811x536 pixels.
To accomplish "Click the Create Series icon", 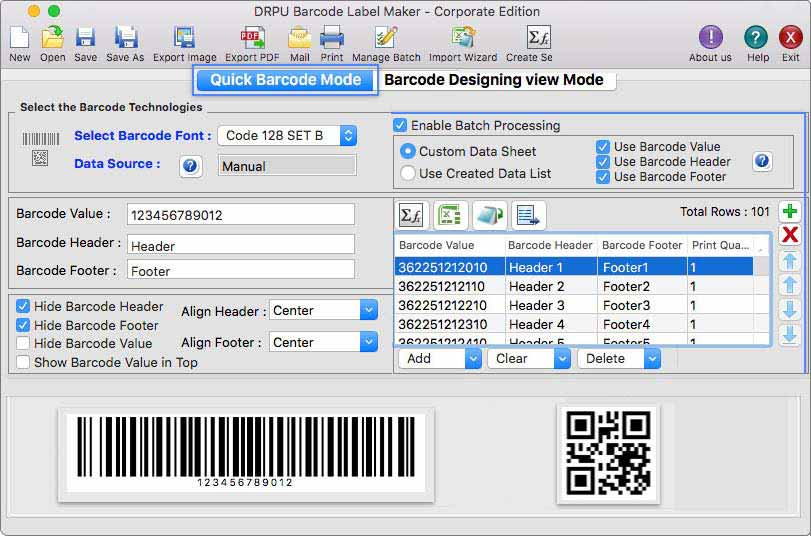I will coord(538,37).
